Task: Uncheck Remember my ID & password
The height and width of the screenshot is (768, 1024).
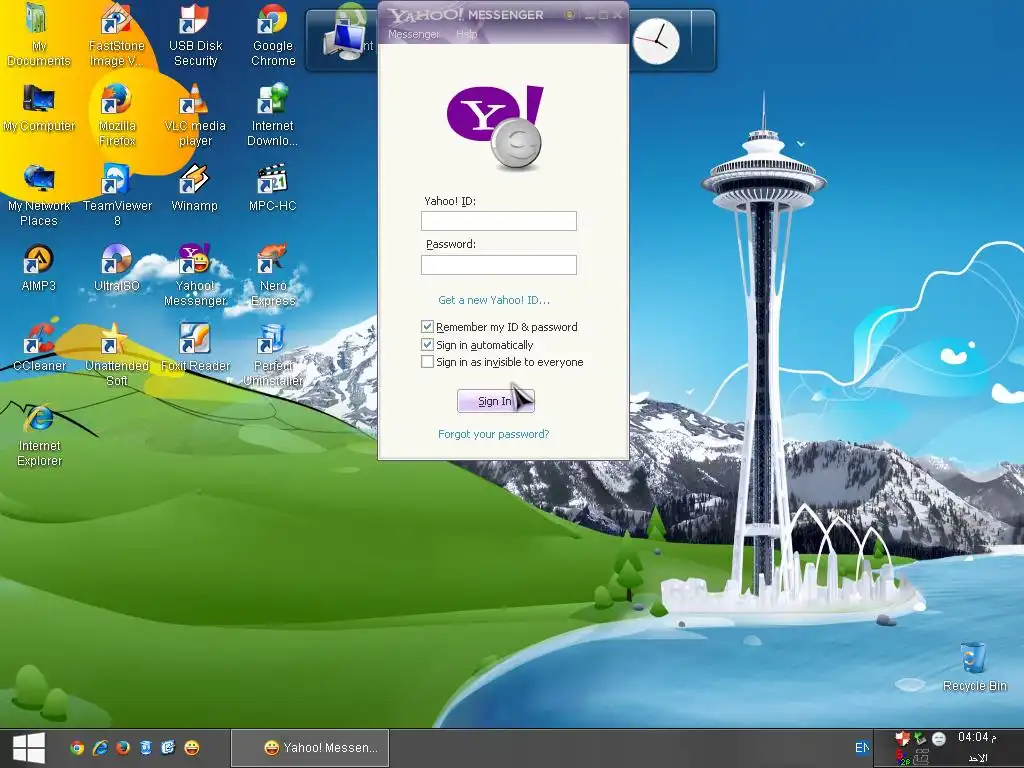Action: click(x=427, y=327)
